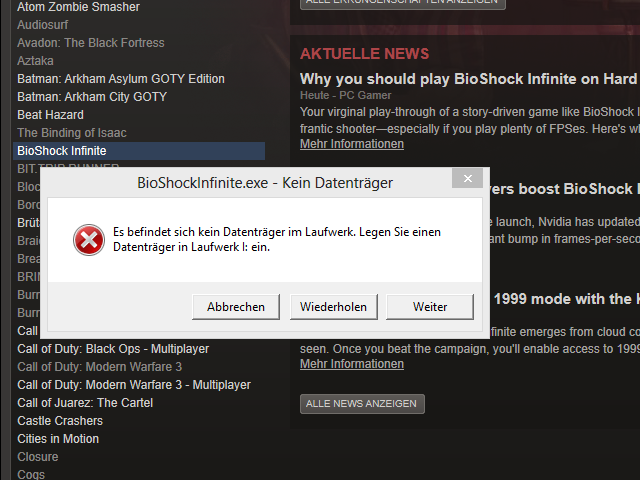The image size is (640, 480).
Task: Select Beat Hazard in library
Action: [x=50, y=115]
